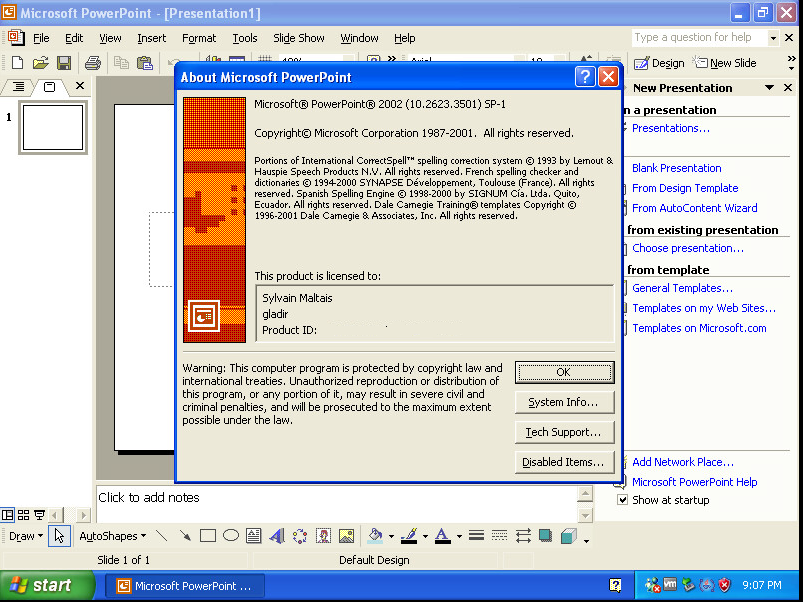The height and width of the screenshot is (602, 803).
Task: Click the red security shield tray icon
Action: click(724, 585)
